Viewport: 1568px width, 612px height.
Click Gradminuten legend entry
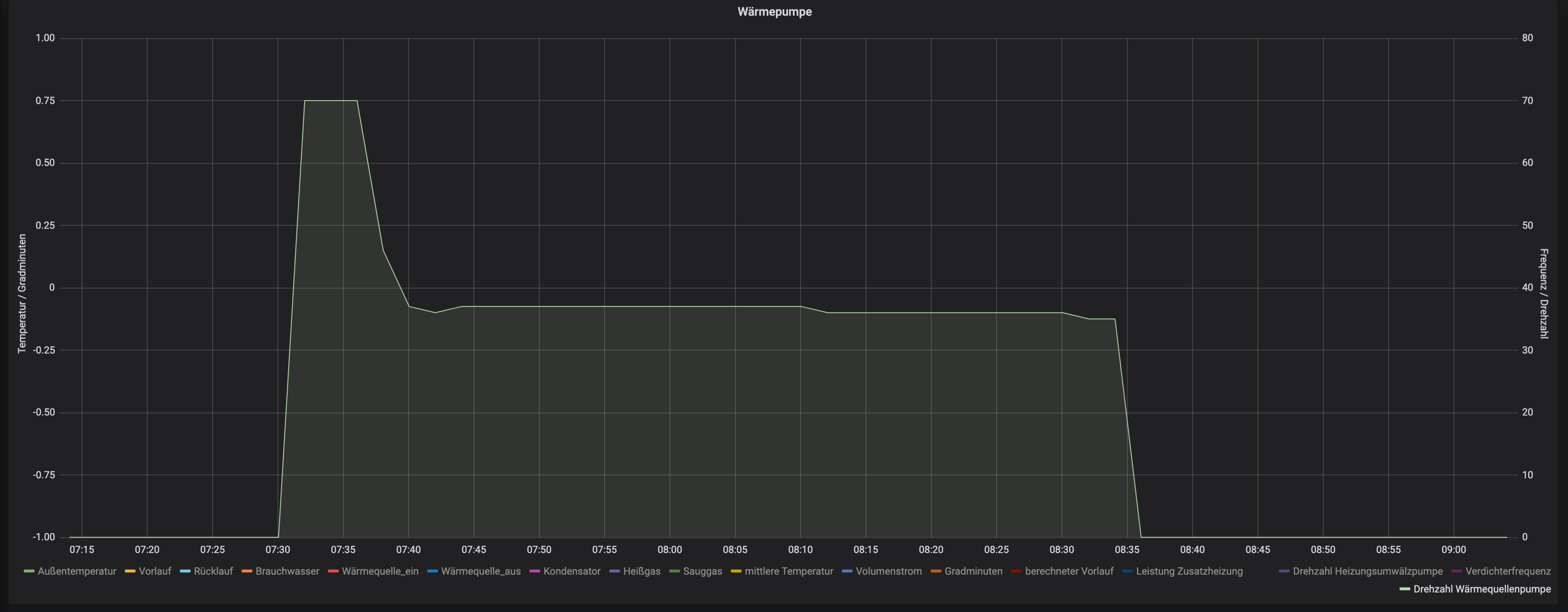973,571
